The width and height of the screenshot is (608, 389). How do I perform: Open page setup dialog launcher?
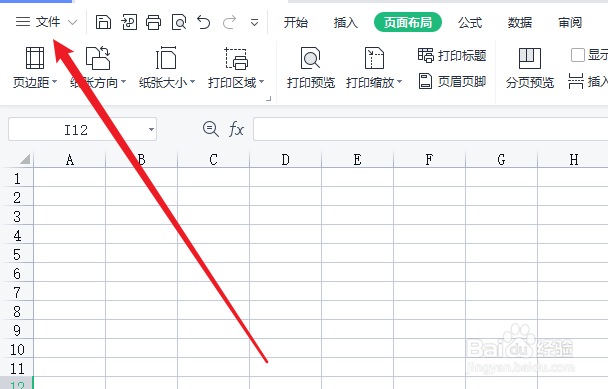coord(268,99)
